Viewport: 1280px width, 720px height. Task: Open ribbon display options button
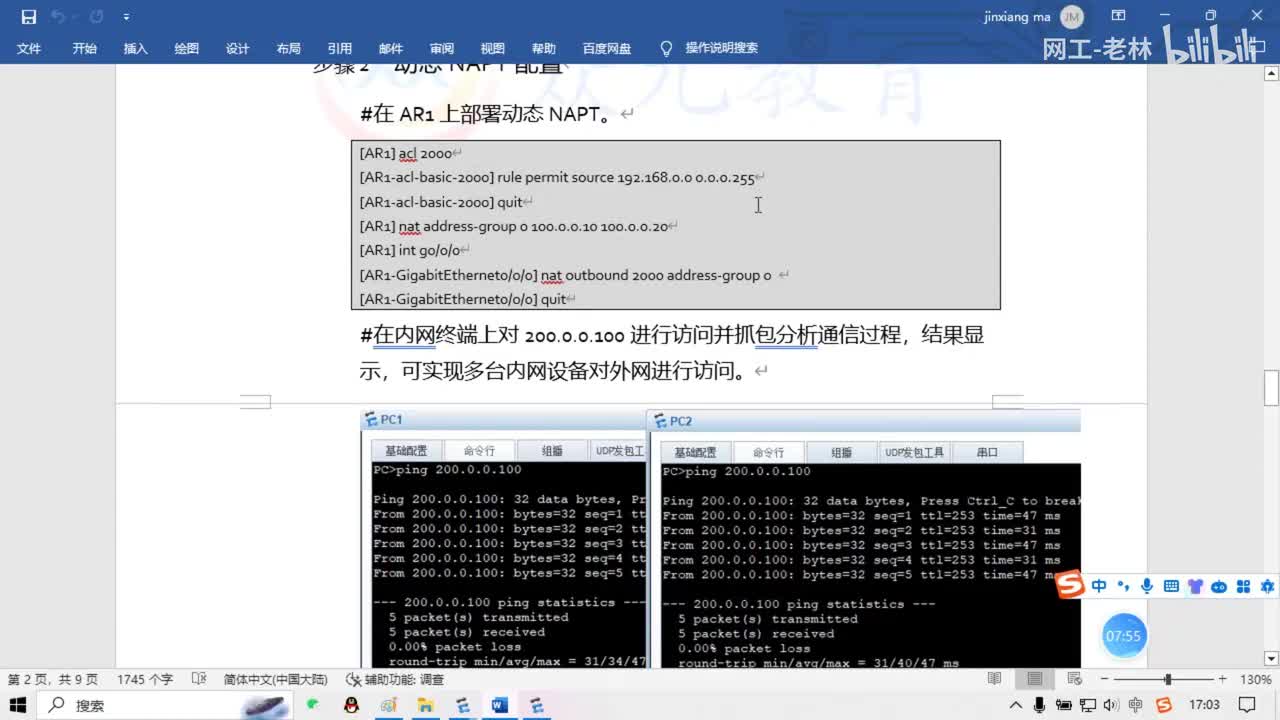click(x=1119, y=16)
